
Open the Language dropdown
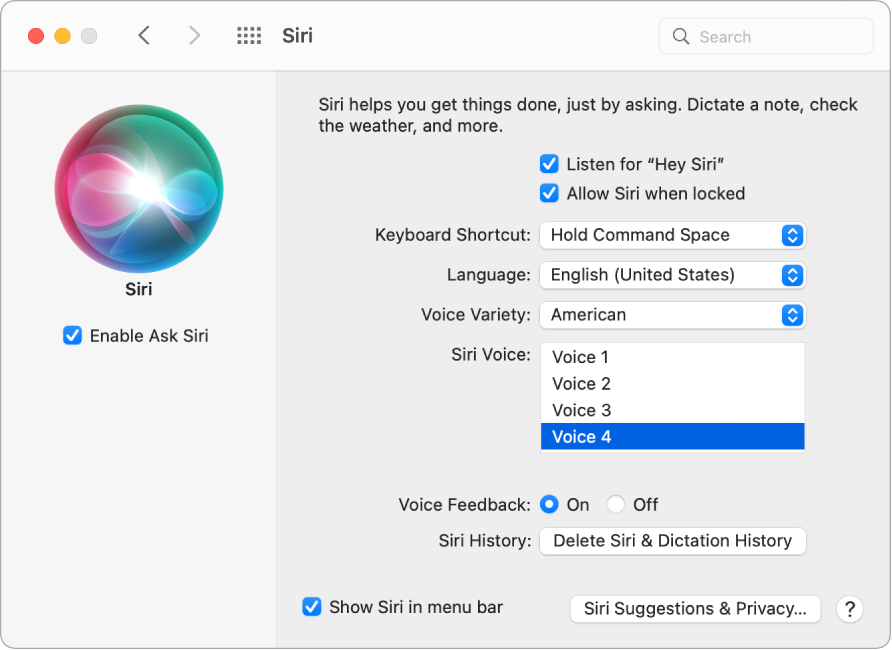pyautogui.click(x=672, y=275)
